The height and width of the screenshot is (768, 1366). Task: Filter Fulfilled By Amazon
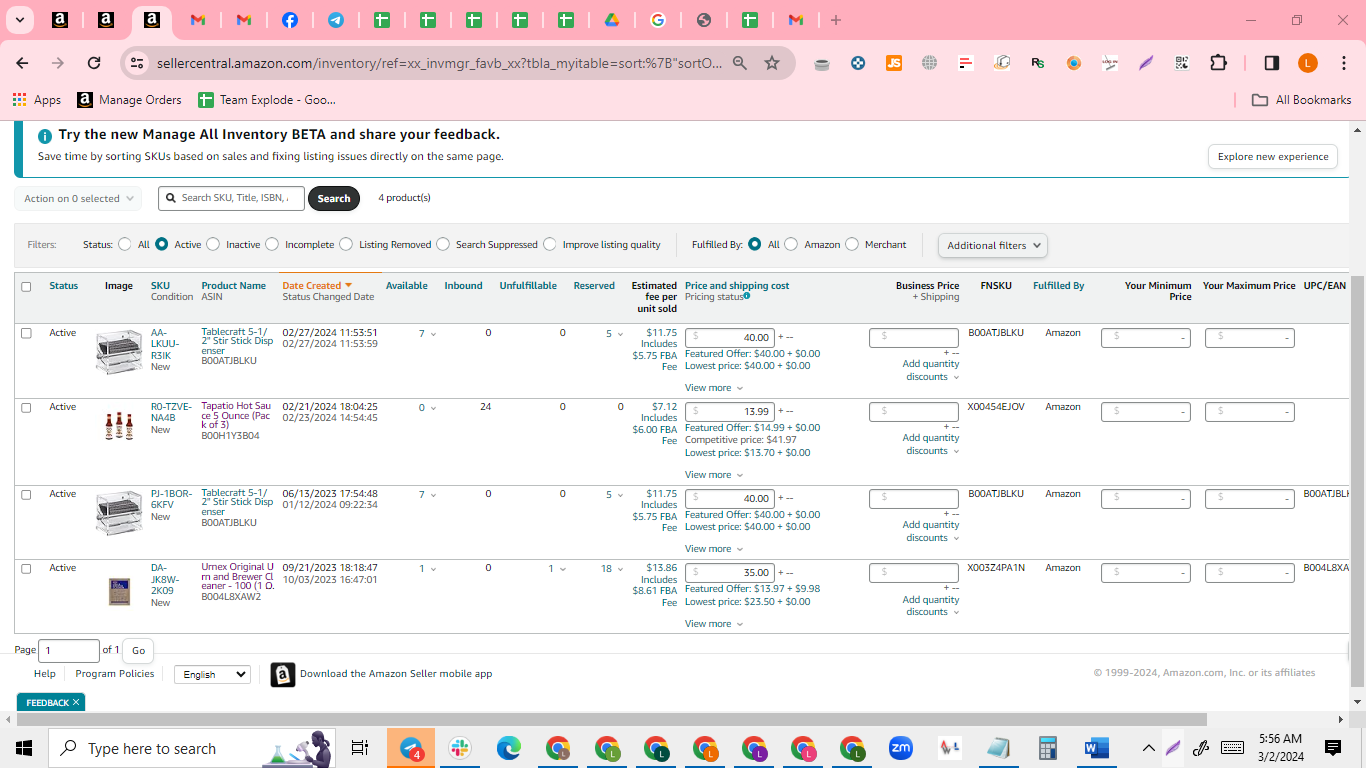coord(791,244)
